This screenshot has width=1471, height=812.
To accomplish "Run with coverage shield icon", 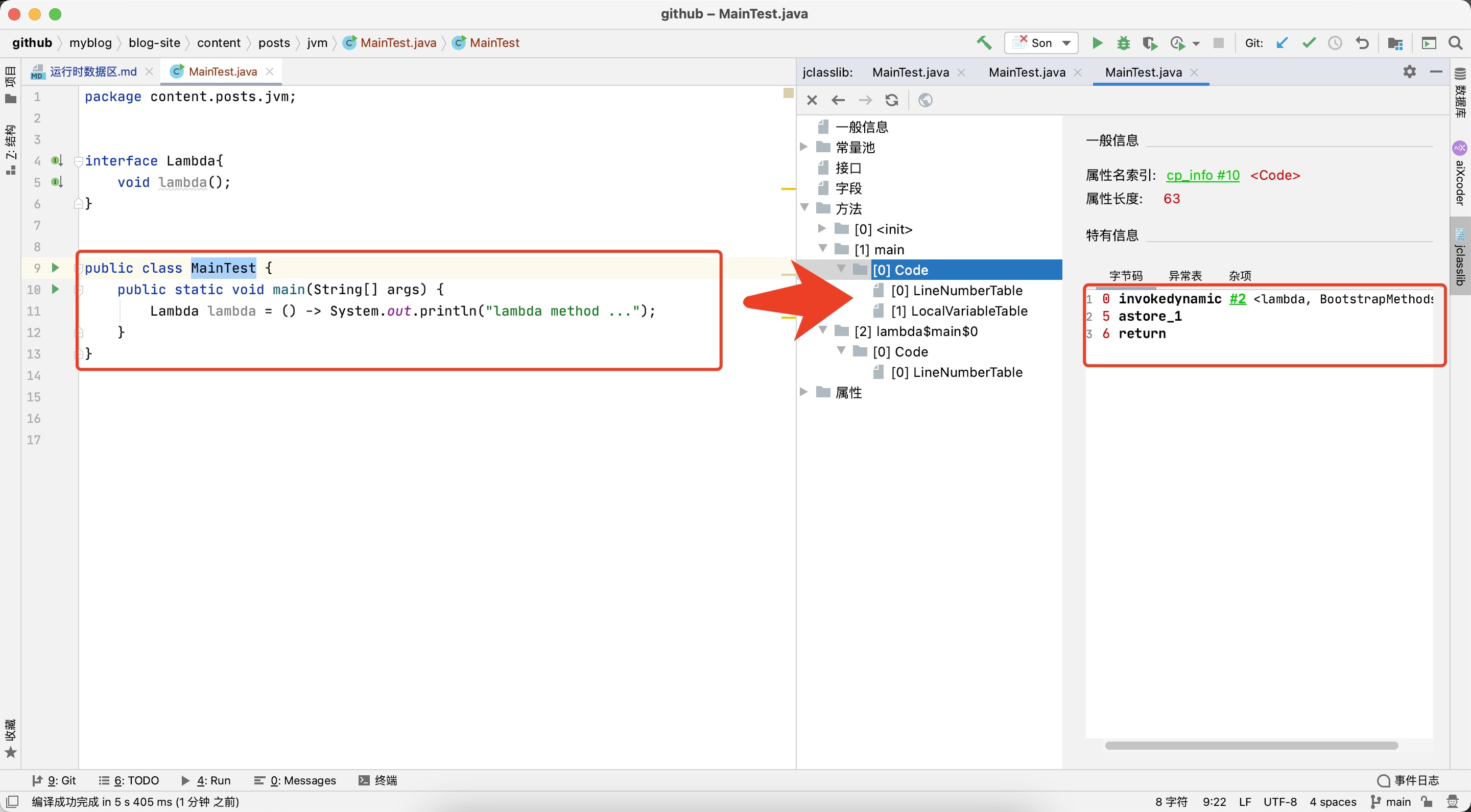I will [x=1150, y=43].
